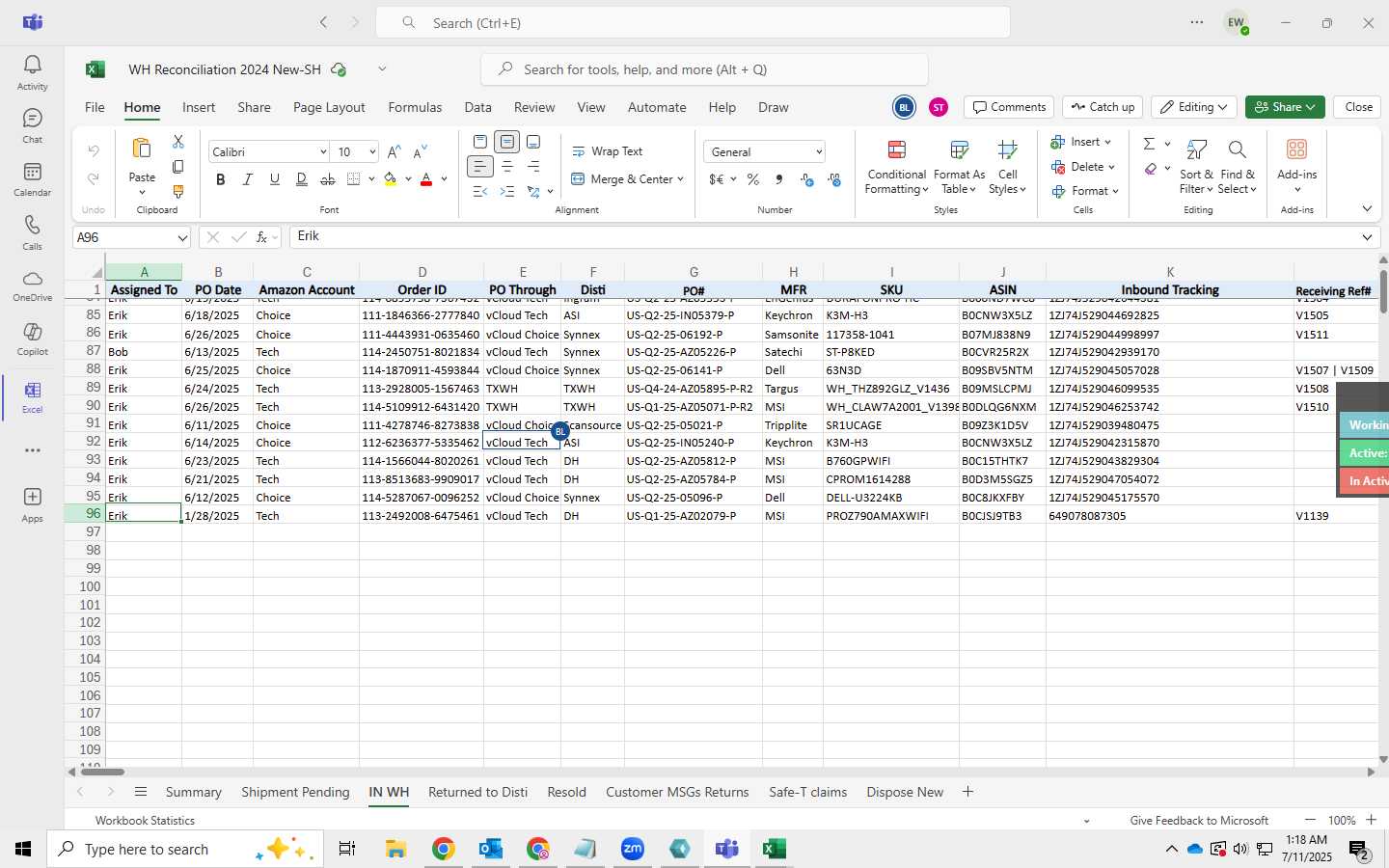Expand the Name Box dropdown
Viewport: 1389px width, 868px height.
coord(182,237)
